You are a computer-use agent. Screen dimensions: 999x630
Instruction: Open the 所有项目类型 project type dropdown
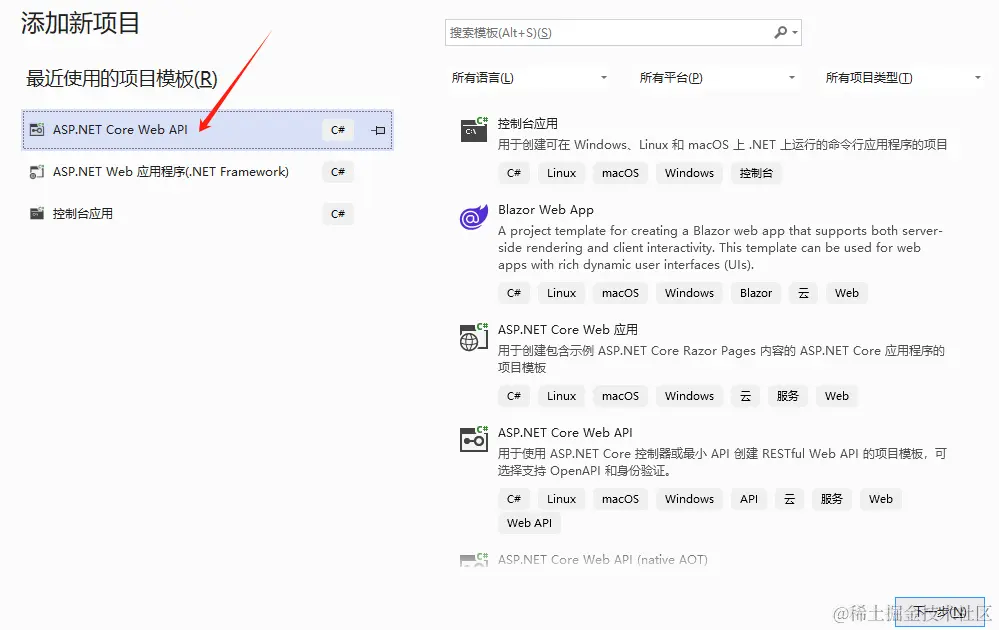click(903, 78)
